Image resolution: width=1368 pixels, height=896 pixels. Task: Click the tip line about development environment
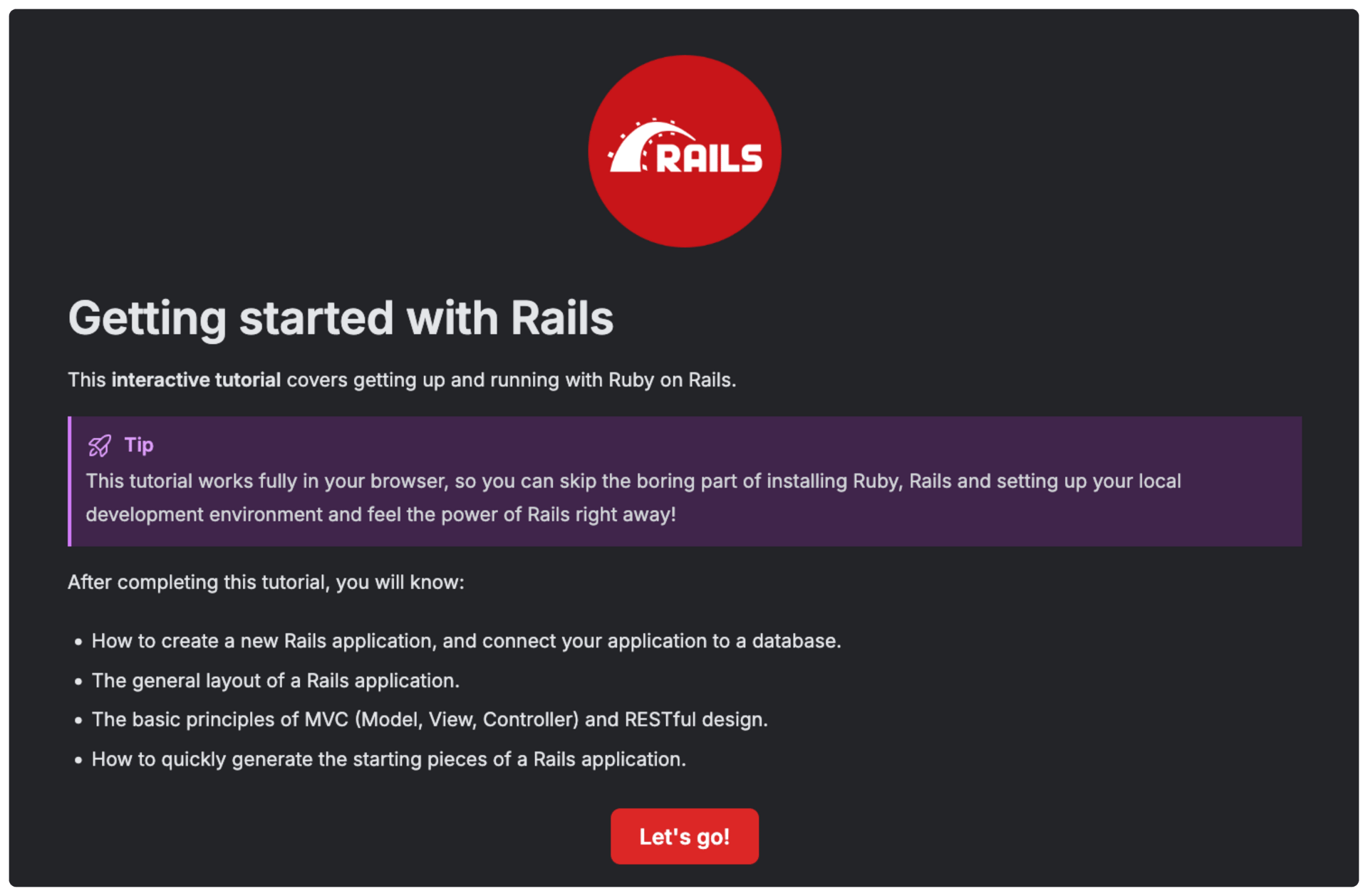[x=380, y=514]
